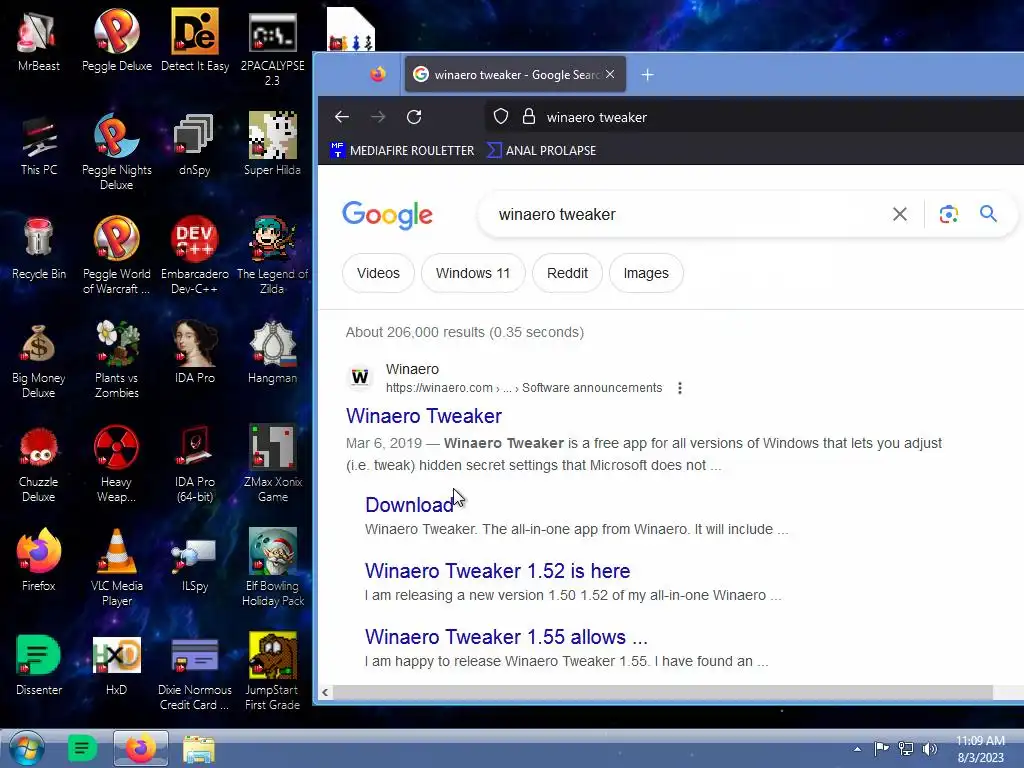This screenshot has width=1024, height=768.
Task: Click the volume speaker tray icon
Action: [929, 749]
